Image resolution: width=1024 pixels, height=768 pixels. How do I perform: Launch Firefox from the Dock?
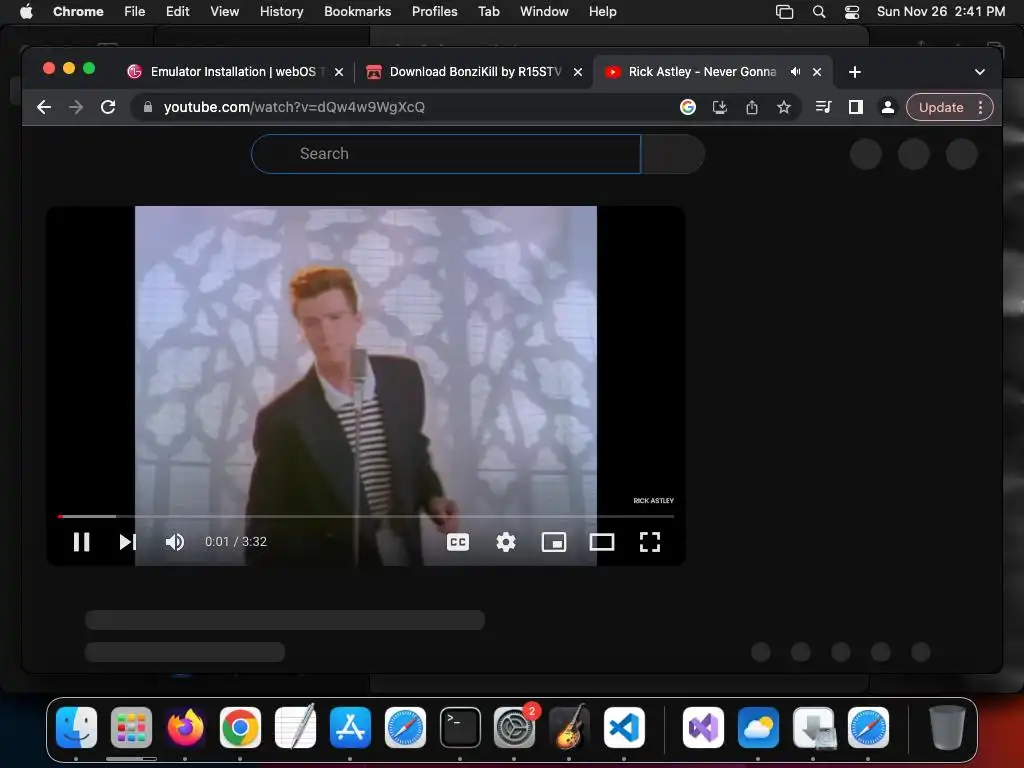click(185, 727)
